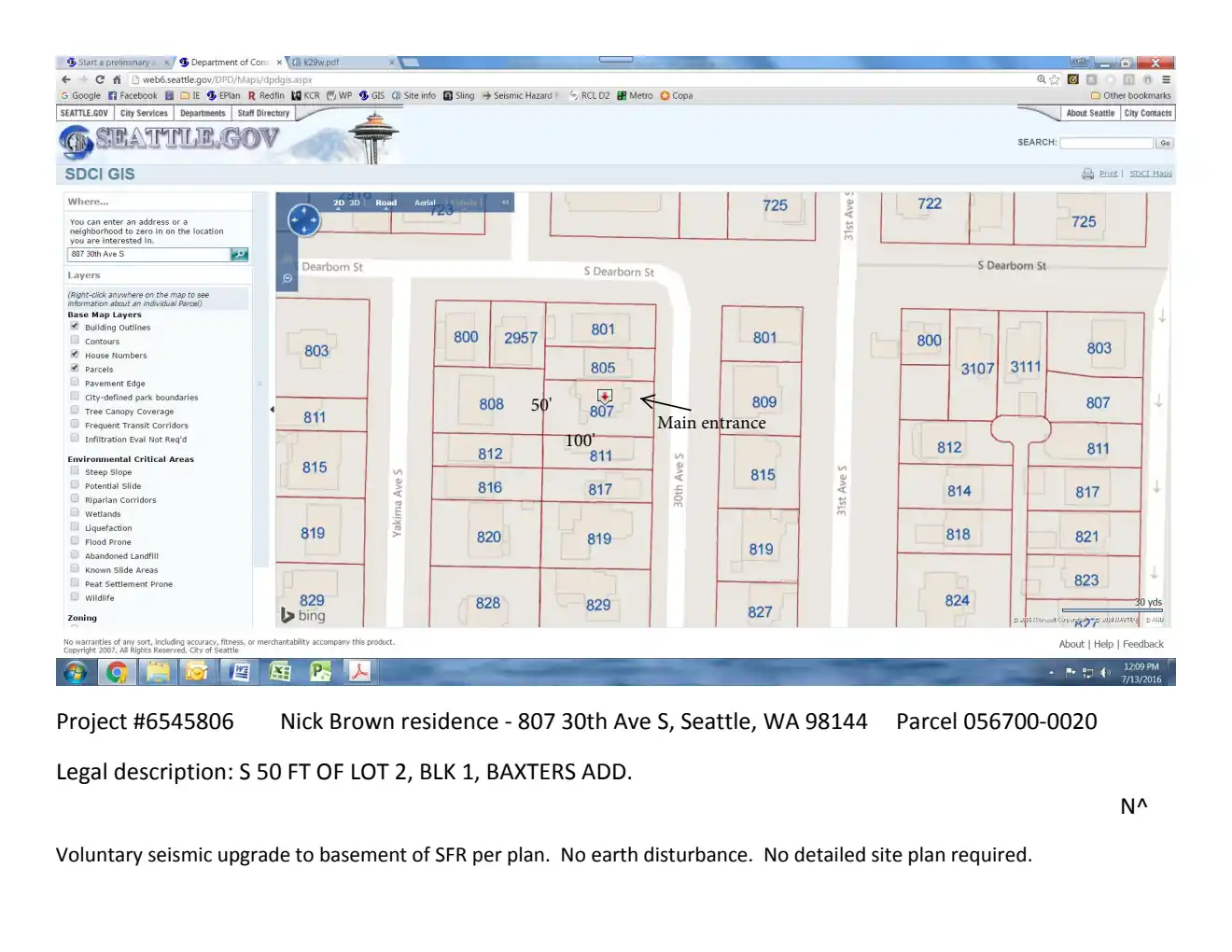Switch to the Start a preliminary tab
The image size is (1232, 952).
(118, 63)
